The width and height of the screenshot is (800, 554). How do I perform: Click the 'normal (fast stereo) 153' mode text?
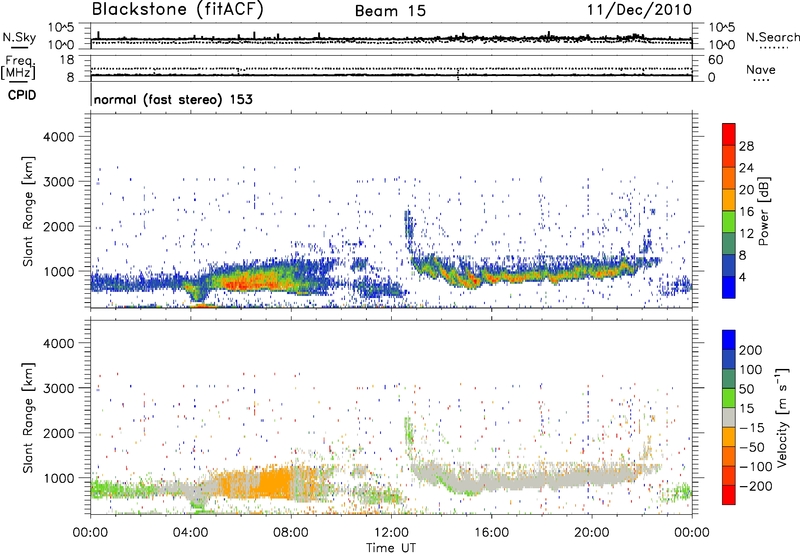[173, 99]
